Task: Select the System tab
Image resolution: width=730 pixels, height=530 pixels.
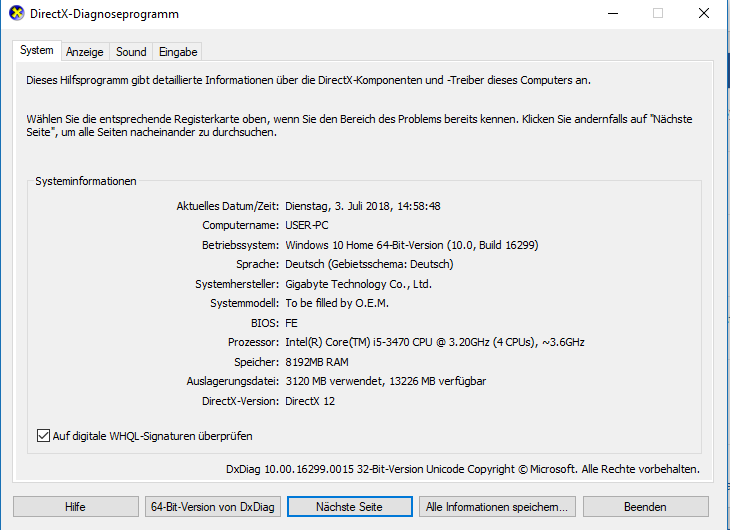Action: (37, 50)
